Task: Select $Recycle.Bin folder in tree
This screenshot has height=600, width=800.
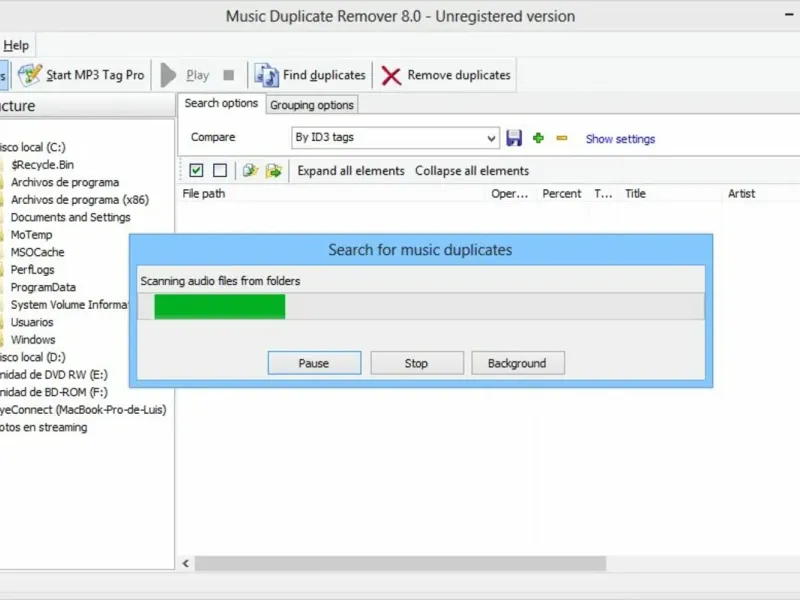Action: tap(42, 165)
